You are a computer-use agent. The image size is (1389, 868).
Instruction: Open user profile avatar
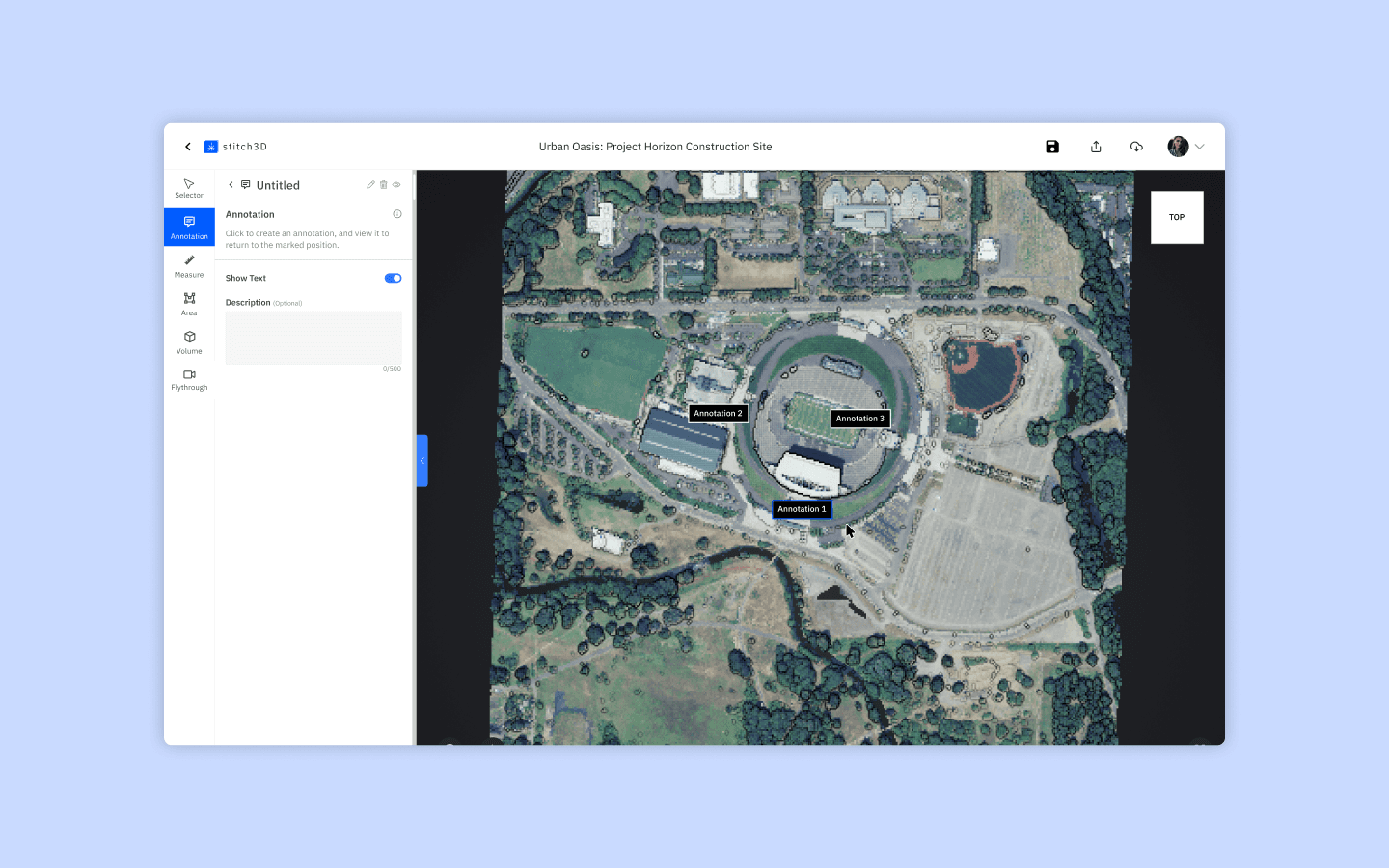tap(1178, 147)
